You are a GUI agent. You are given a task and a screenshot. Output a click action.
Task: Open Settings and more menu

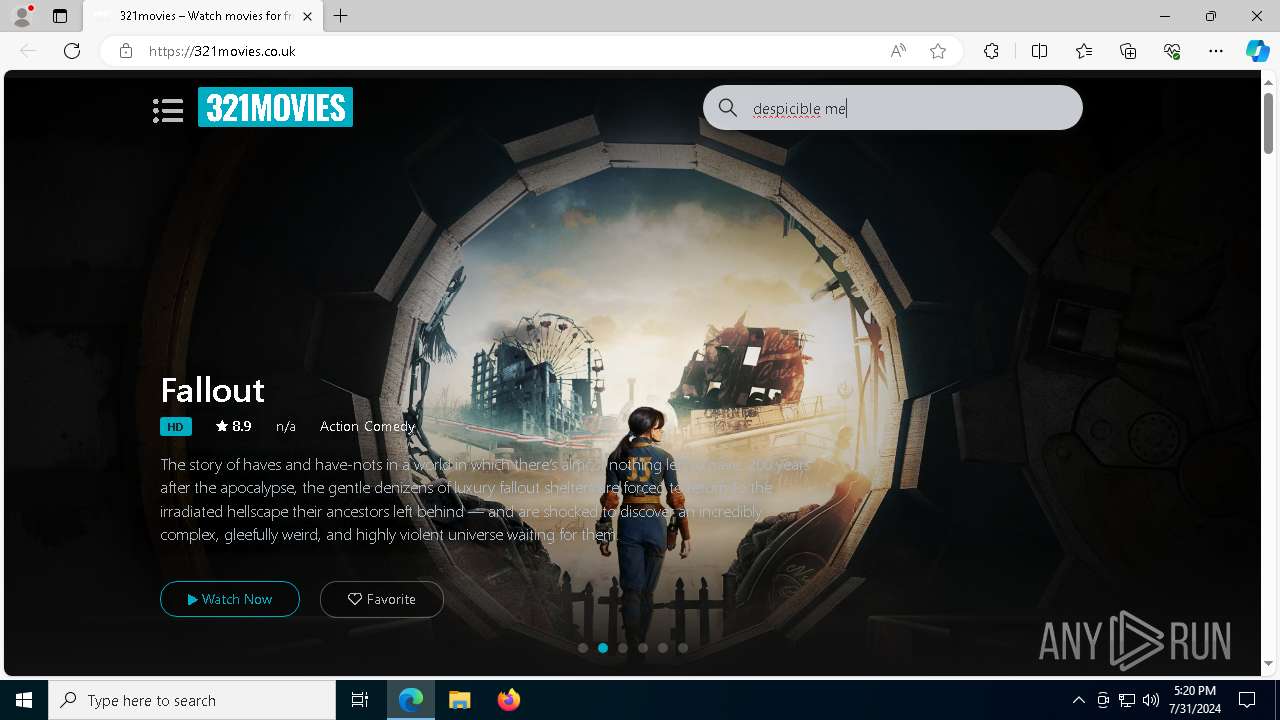(1216, 51)
